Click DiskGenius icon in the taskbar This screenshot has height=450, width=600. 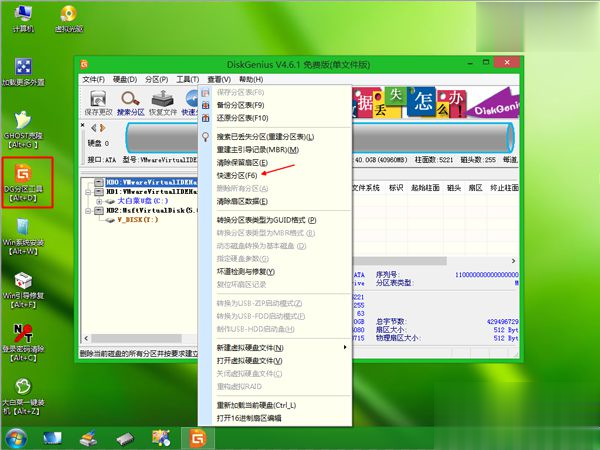point(197,437)
